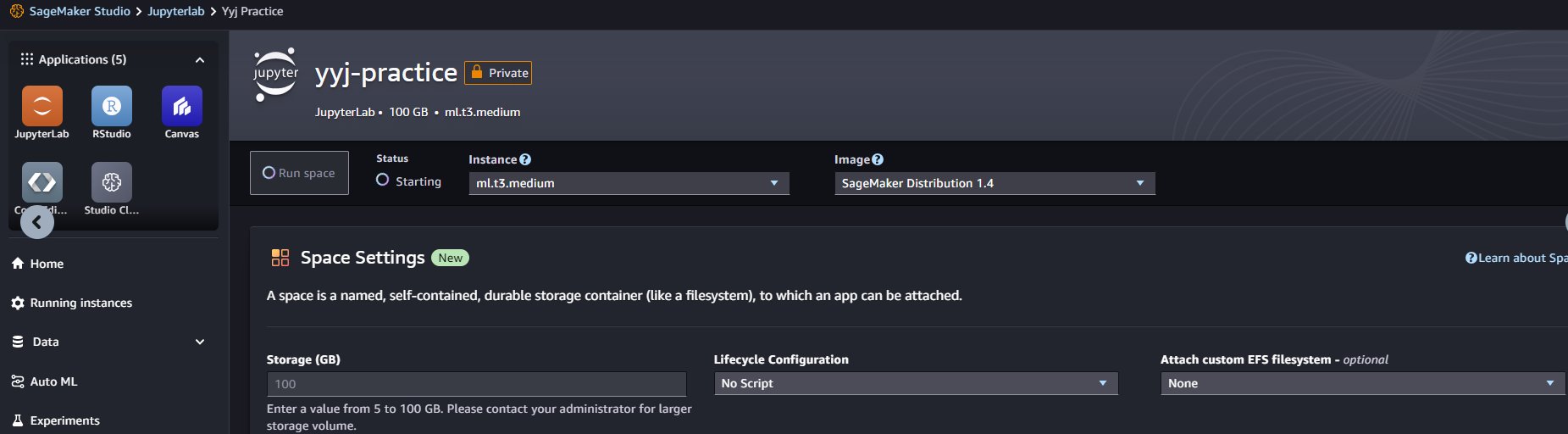Click the Private lock badge
Image resolution: width=1568 pixels, height=434 pixels.
[x=498, y=73]
